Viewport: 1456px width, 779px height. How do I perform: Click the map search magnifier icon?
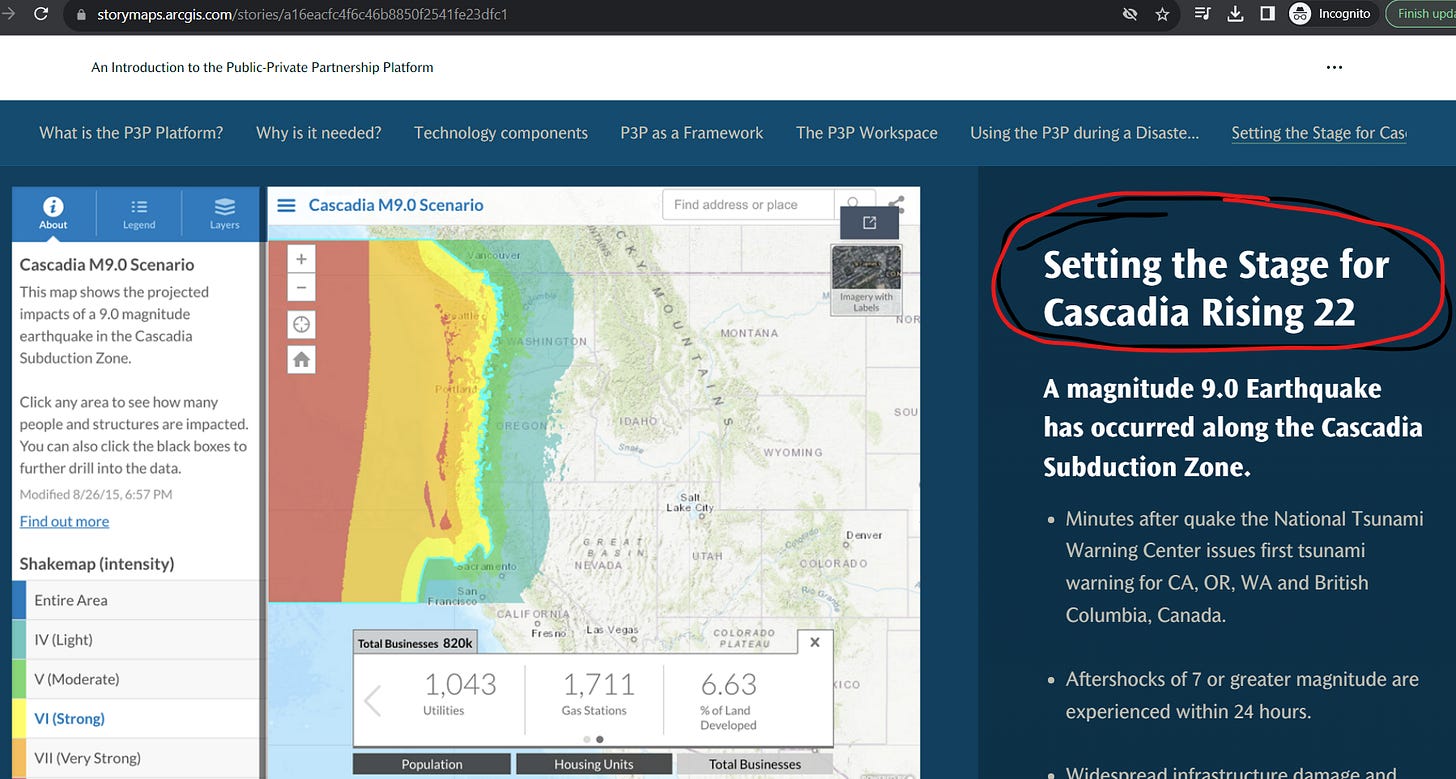pyautogui.click(x=853, y=205)
